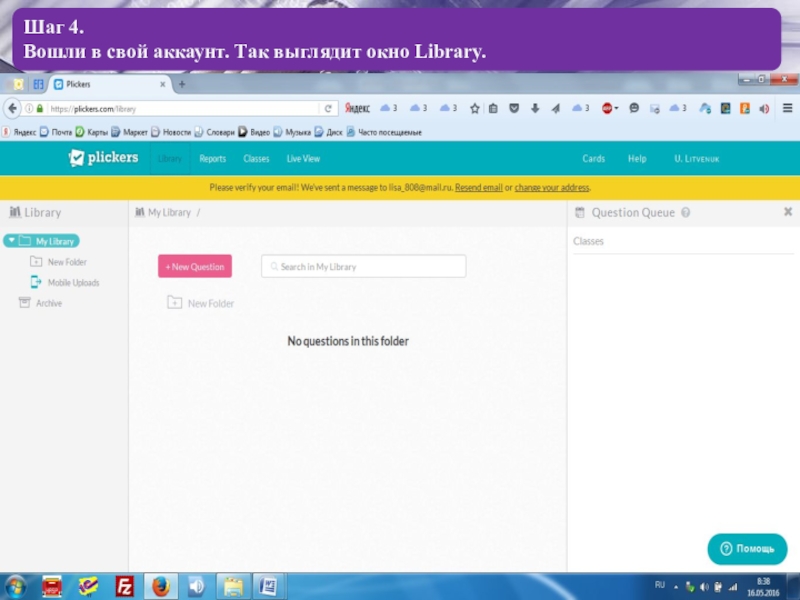The height and width of the screenshot is (600, 800).
Task: Click the My Library breadcrumb
Action: (x=169, y=212)
